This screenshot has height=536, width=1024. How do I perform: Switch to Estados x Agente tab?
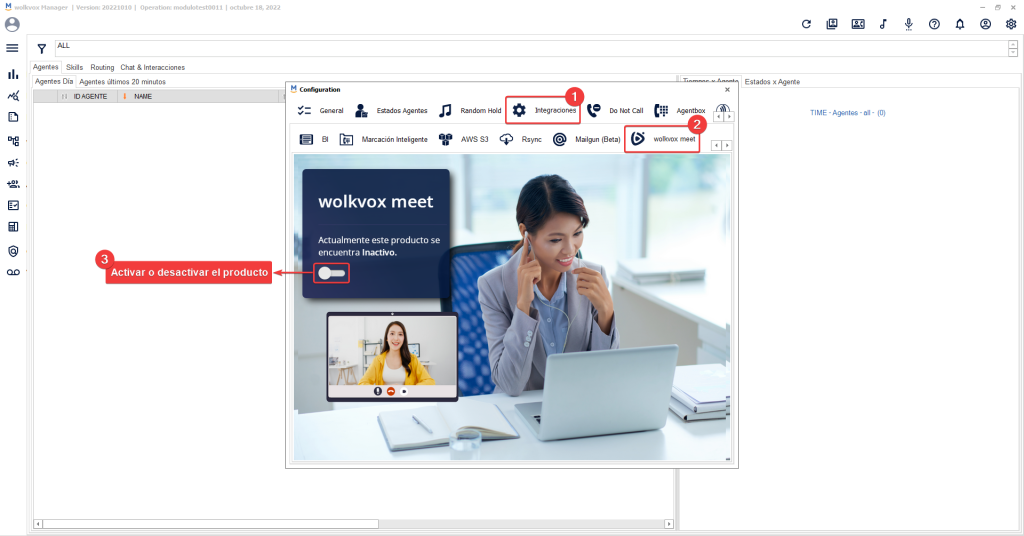coord(772,82)
